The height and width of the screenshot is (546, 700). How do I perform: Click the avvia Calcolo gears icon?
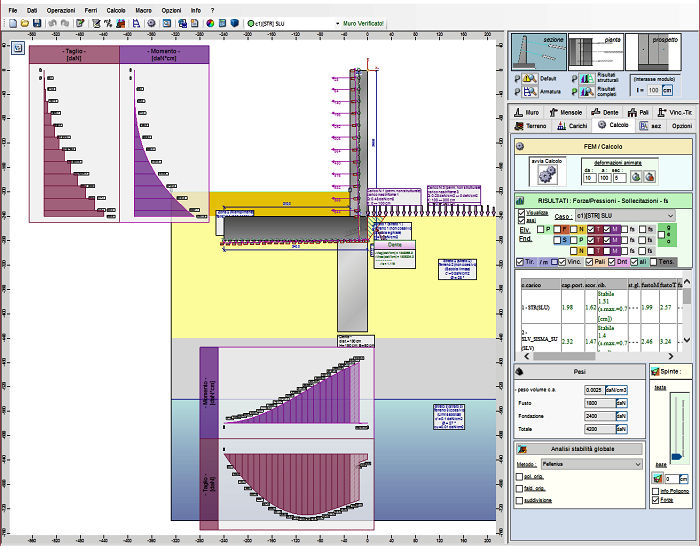pos(546,174)
